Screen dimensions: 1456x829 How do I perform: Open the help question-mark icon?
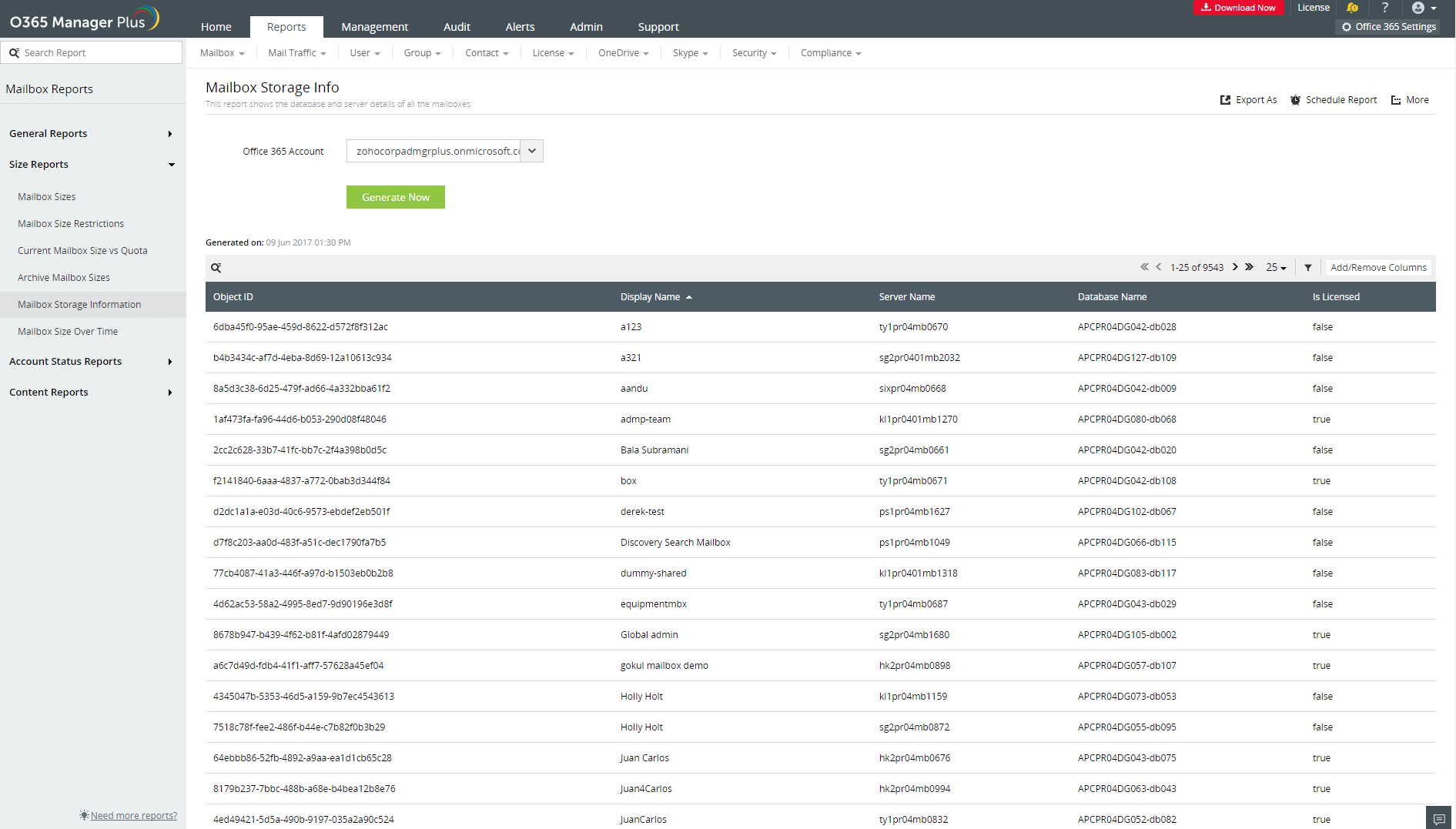pyautogui.click(x=1384, y=8)
